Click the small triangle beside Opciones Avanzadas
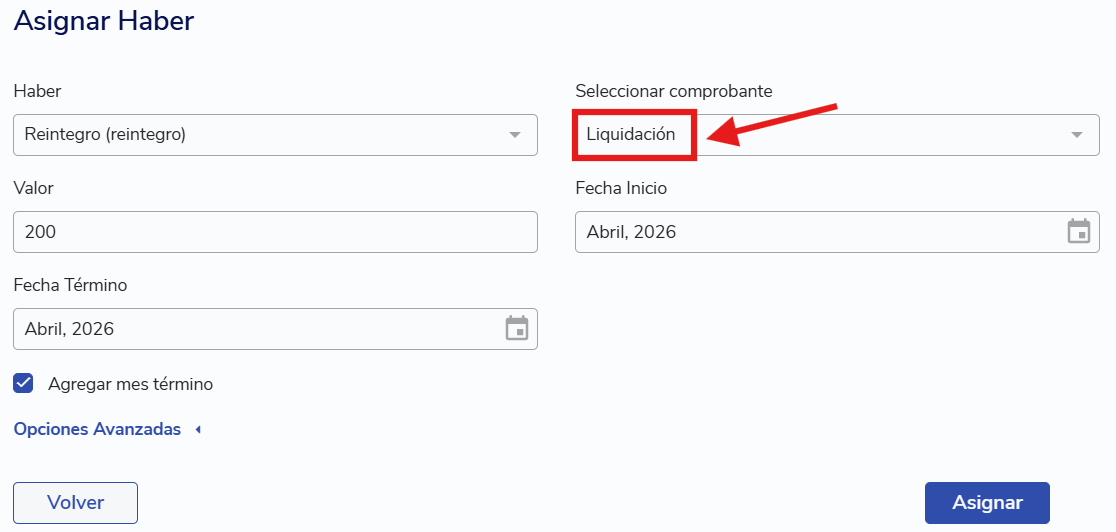Image resolution: width=1116 pixels, height=532 pixels. (x=198, y=430)
